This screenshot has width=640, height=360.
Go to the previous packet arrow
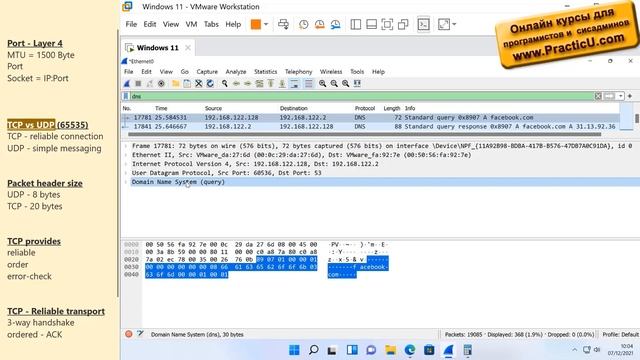point(236,84)
